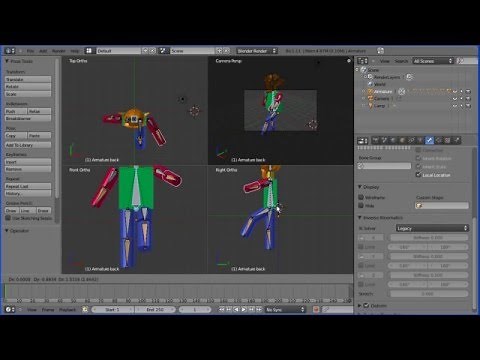The width and height of the screenshot is (480, 360).
Task: Toggle Armature renderability camera icon
Action: (x=468, y=91)
